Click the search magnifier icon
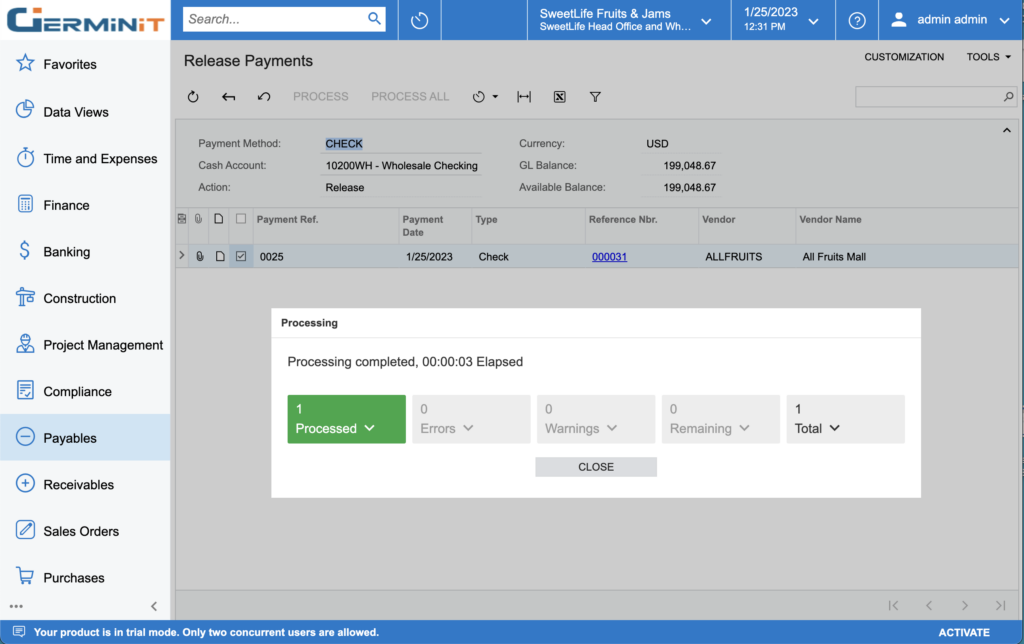The image size is (1024, 644). click(375, 19)
